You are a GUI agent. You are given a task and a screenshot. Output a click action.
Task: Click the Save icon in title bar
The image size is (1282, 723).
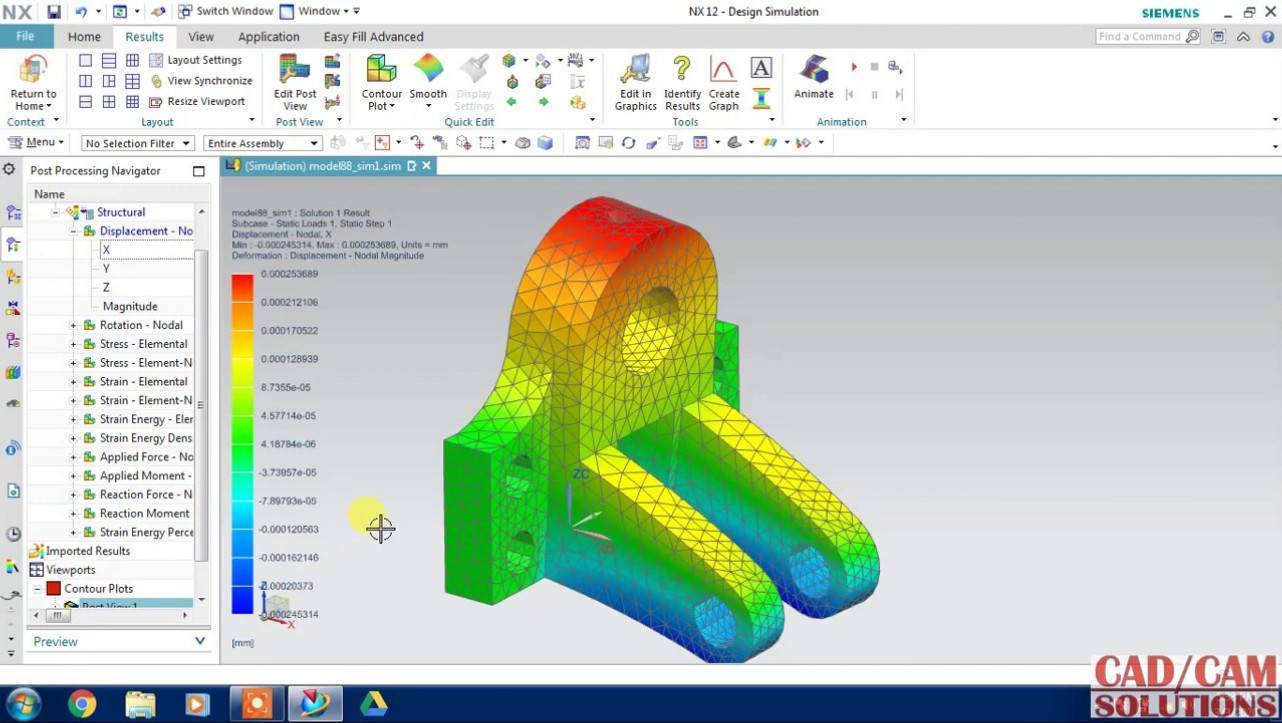(x=54, y=12)
